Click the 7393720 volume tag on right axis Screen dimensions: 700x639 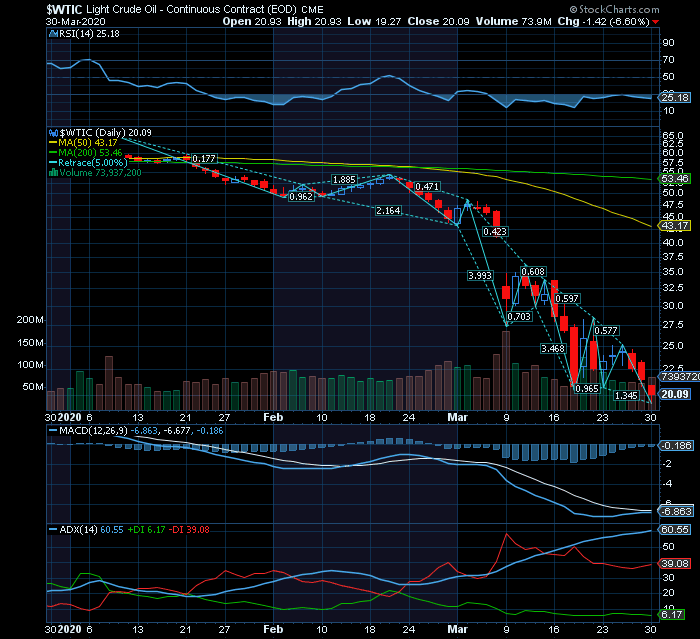(679, 376)
